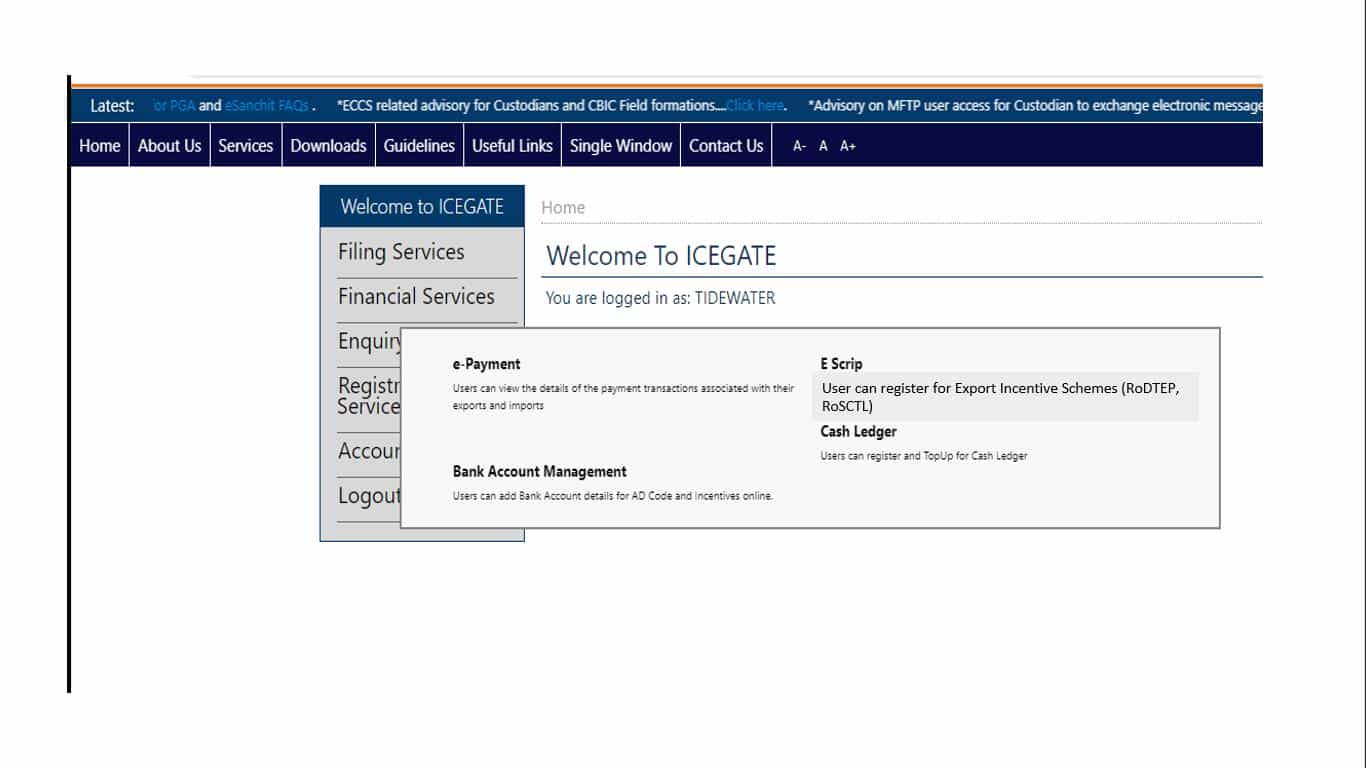The width and height of the screenshot is (1366, 768).
Task: Increase font size with A+ button
Action: (848, 147)
